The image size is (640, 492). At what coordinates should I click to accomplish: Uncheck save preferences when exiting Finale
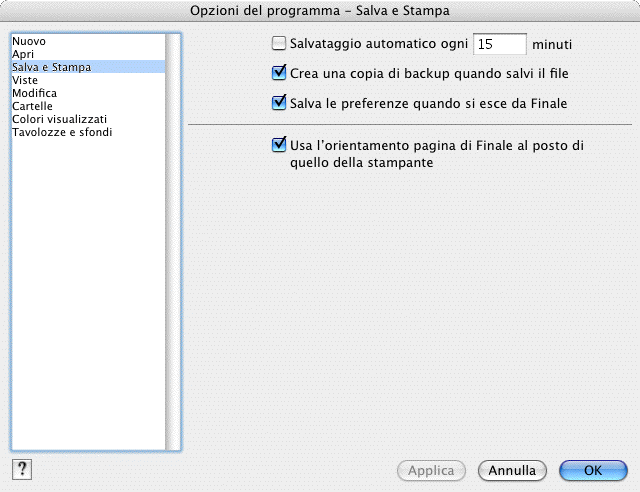tap(279, 102)
